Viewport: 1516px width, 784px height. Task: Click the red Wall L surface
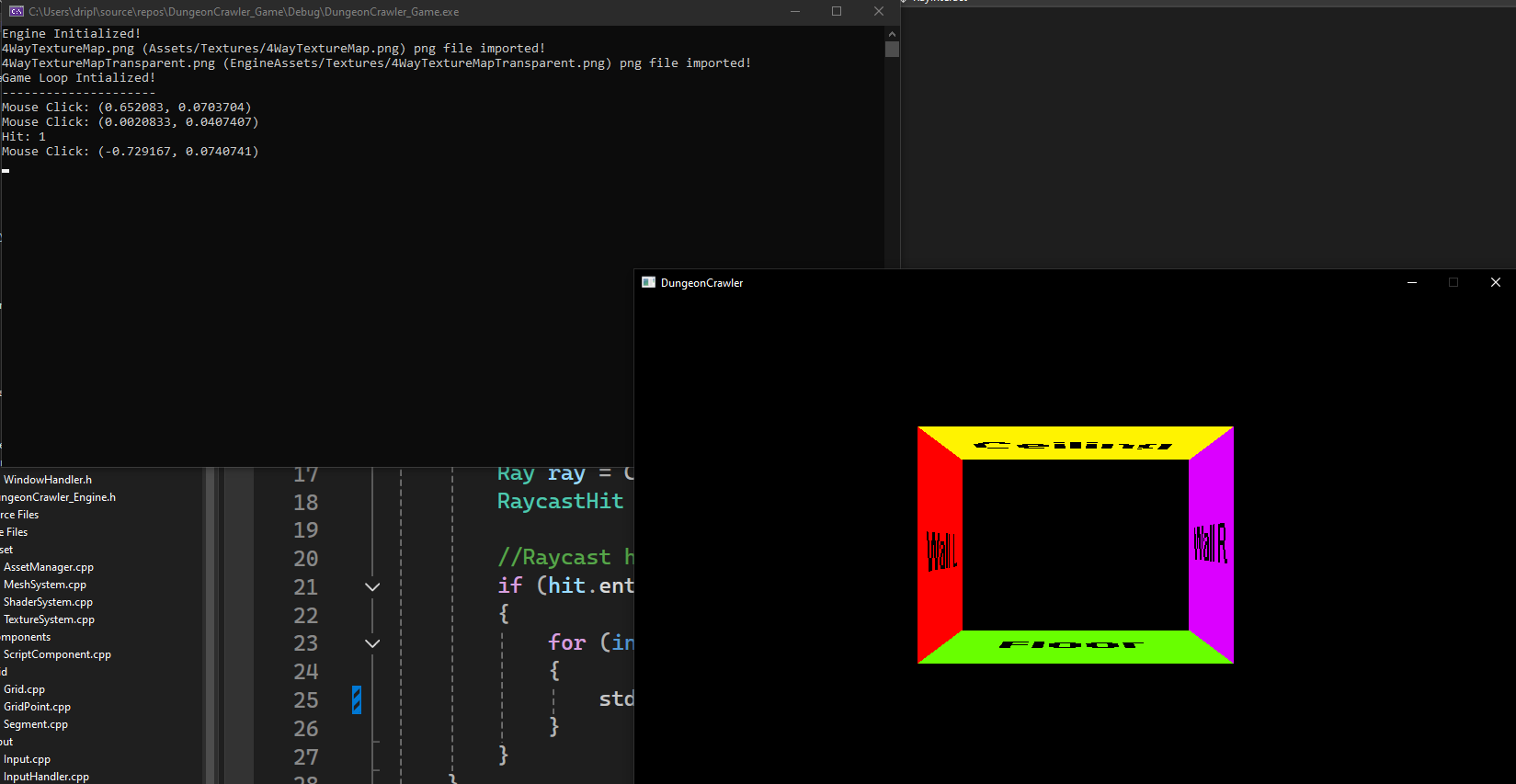(x=940, y=546)
